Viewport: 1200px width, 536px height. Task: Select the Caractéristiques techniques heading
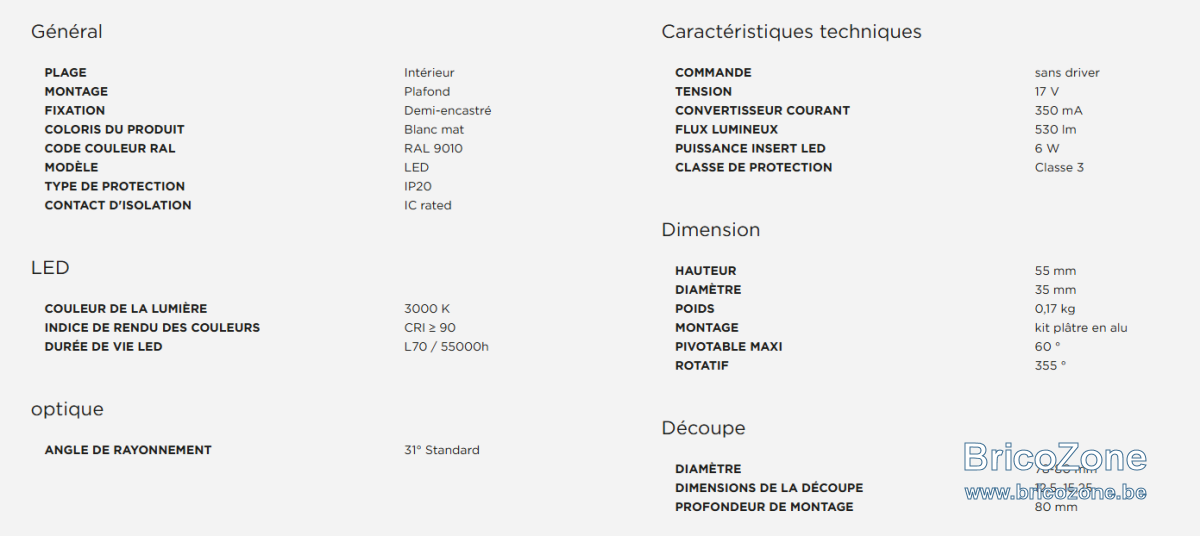[x=791, y=32]
